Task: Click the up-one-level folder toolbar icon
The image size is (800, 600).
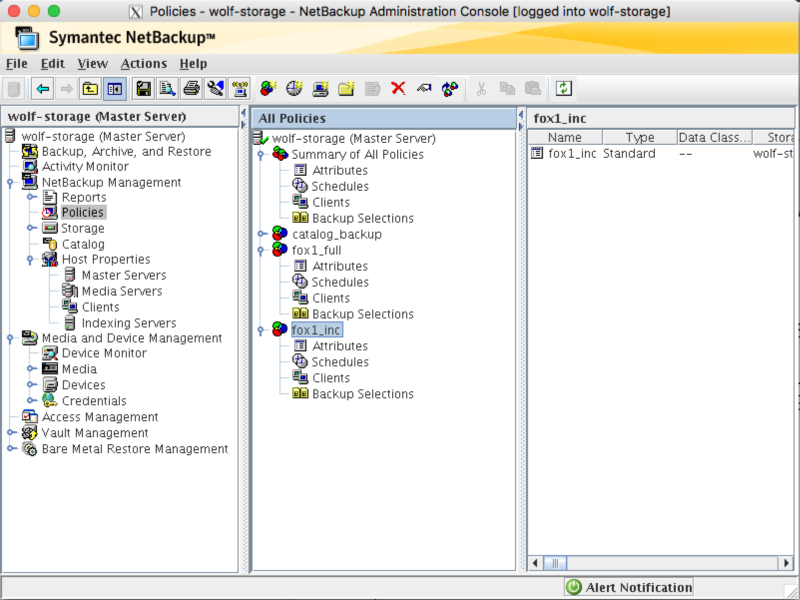Action: [90, 89]
